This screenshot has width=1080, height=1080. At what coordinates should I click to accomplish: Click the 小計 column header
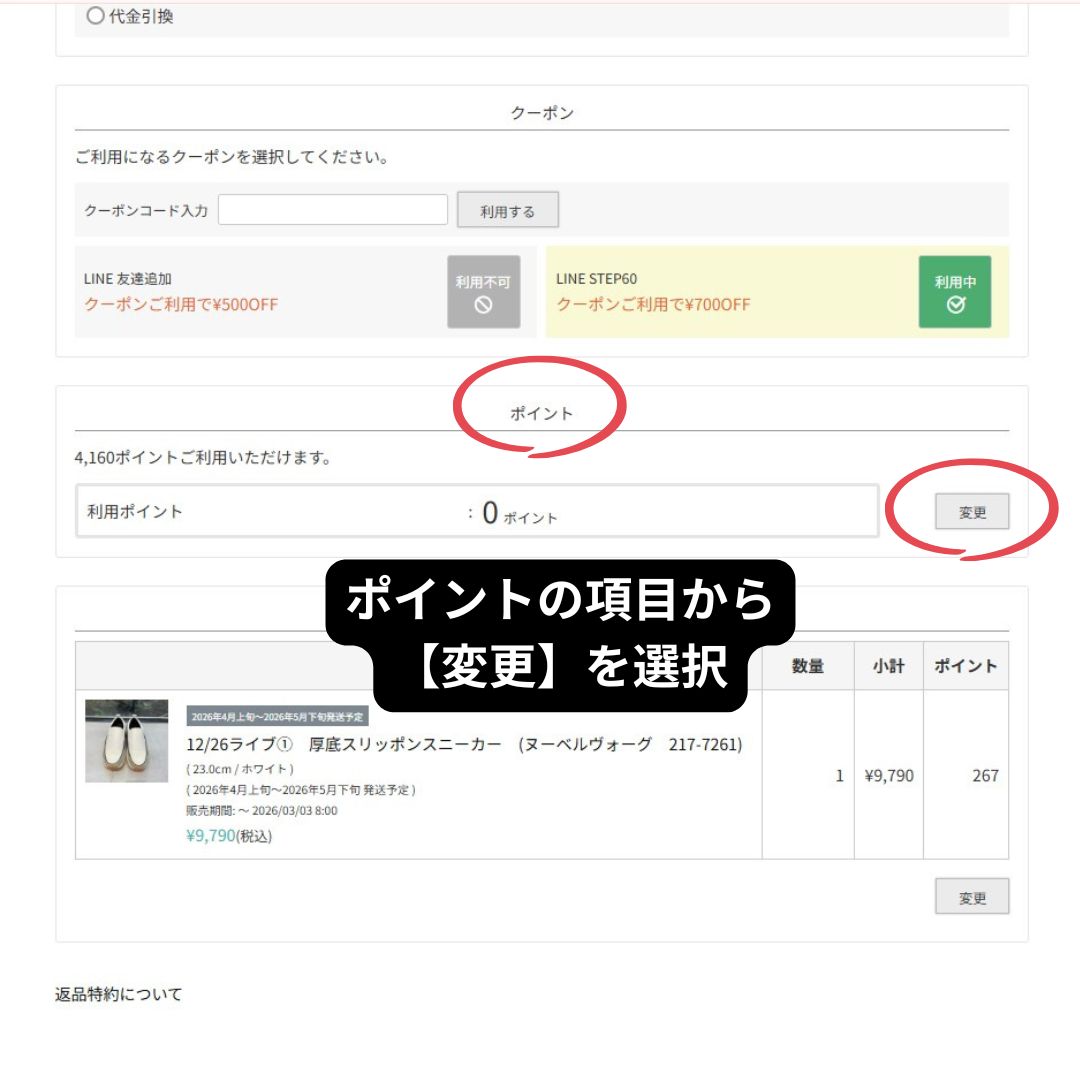[888, 666]
